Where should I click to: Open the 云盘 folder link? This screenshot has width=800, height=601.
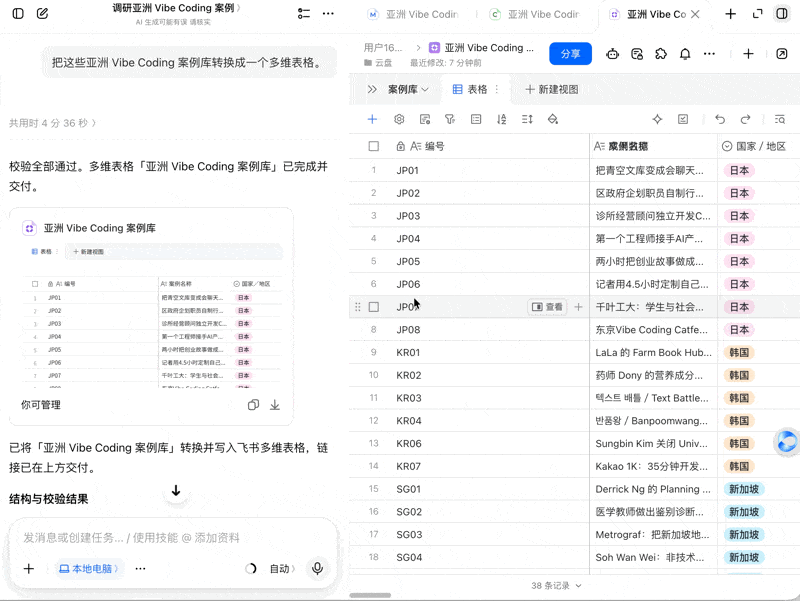point(378,63)
